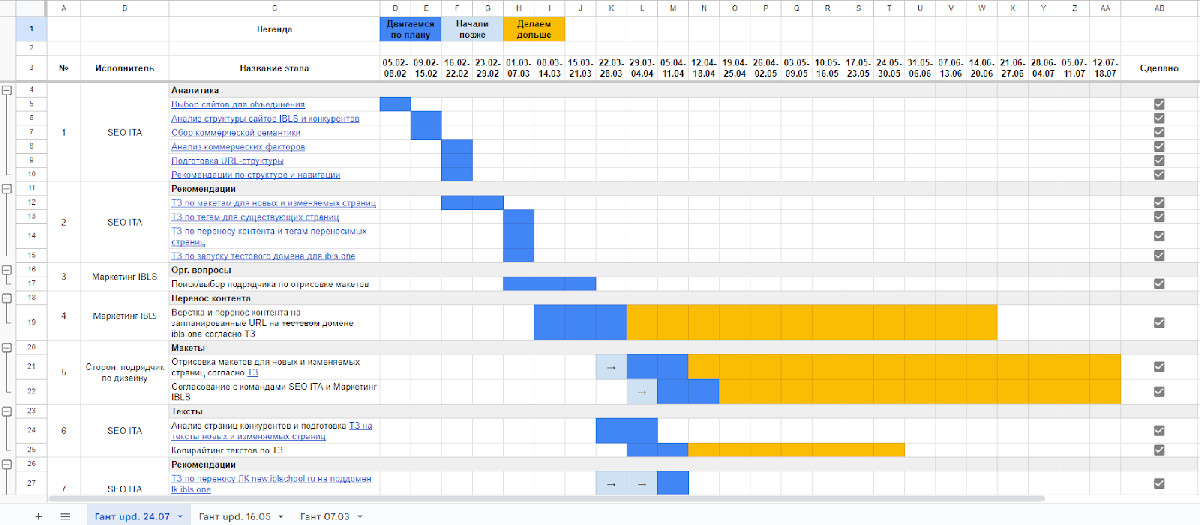Open the Подготовка URL-структуры link
Viewport: 1200px width, 525px height.
coord(227,160)
